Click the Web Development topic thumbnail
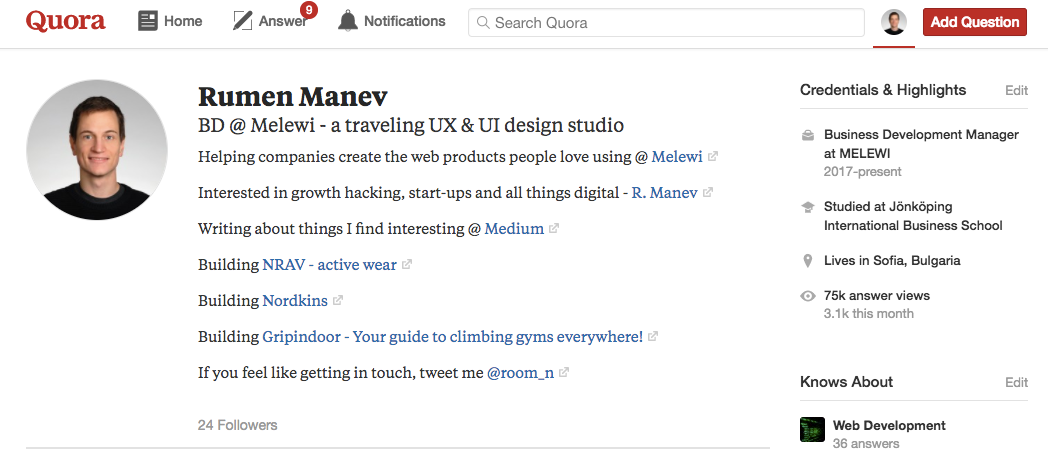Image resolution: width=1048 pixels, height=465 pixels. 812,430
